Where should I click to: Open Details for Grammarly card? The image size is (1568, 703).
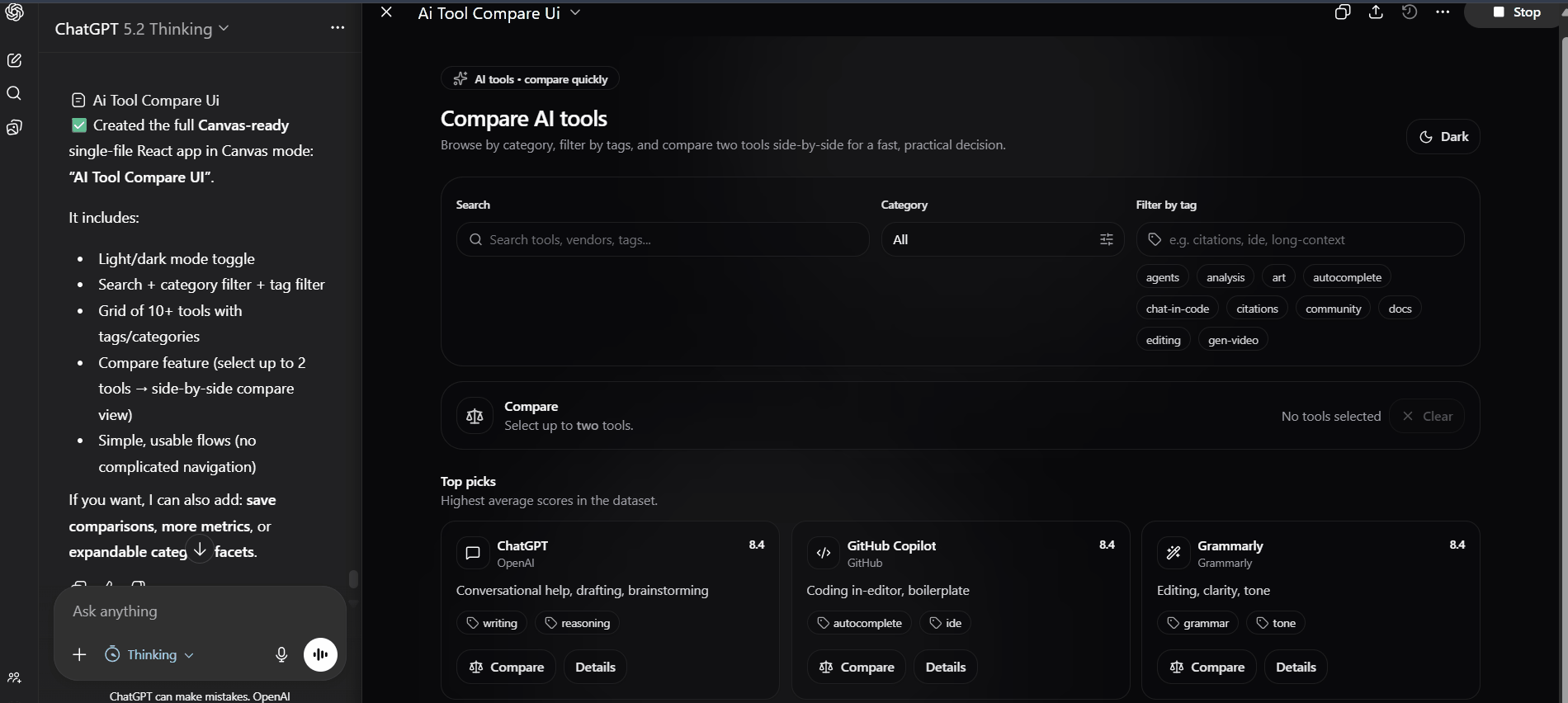[1296, 667]
